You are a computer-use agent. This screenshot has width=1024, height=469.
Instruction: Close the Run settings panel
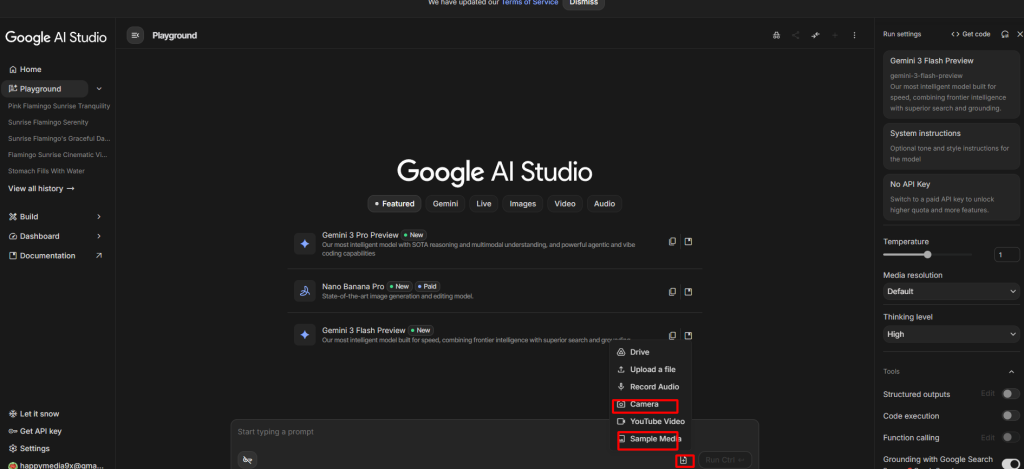click(x=1018, y=34)
